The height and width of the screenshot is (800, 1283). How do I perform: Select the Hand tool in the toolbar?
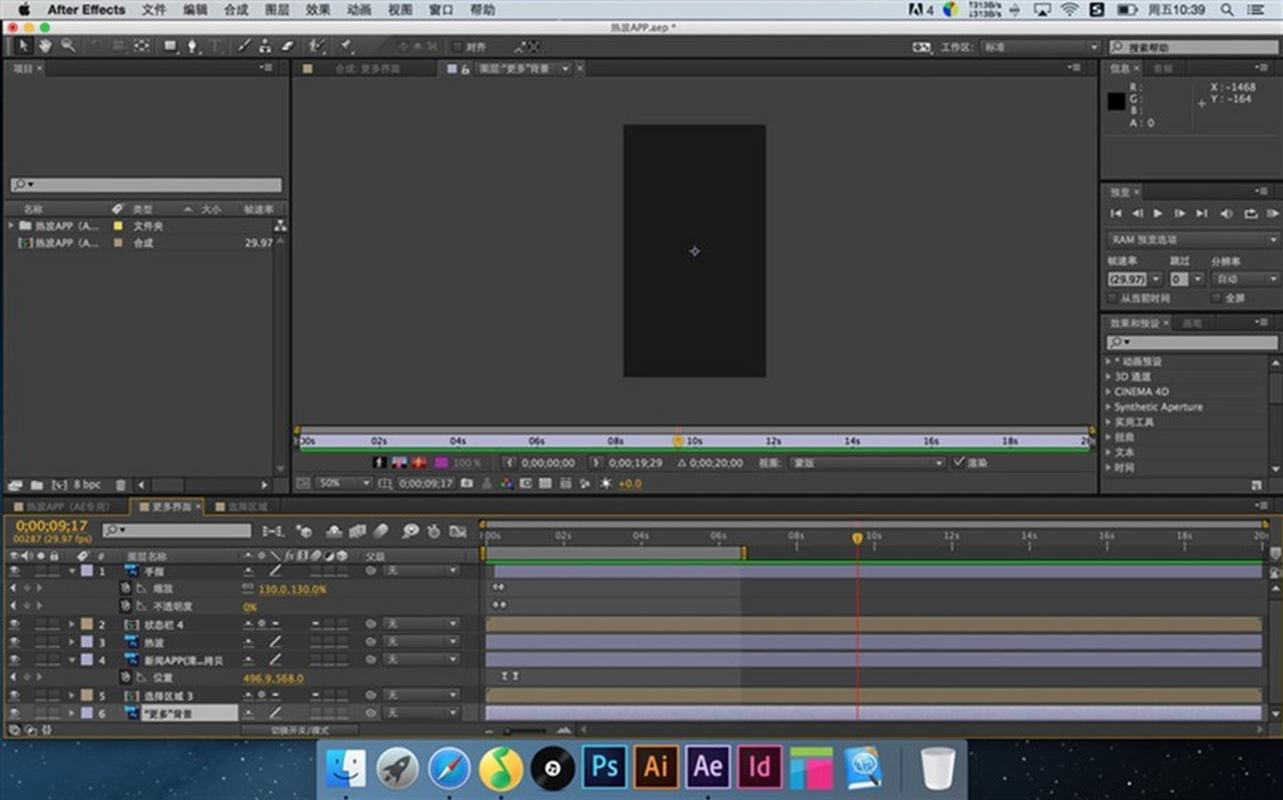(46, 46)
